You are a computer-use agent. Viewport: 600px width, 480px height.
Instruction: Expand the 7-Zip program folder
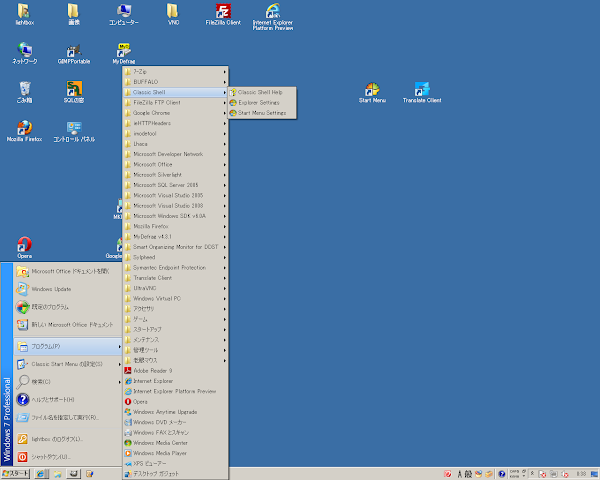point(176,72)
